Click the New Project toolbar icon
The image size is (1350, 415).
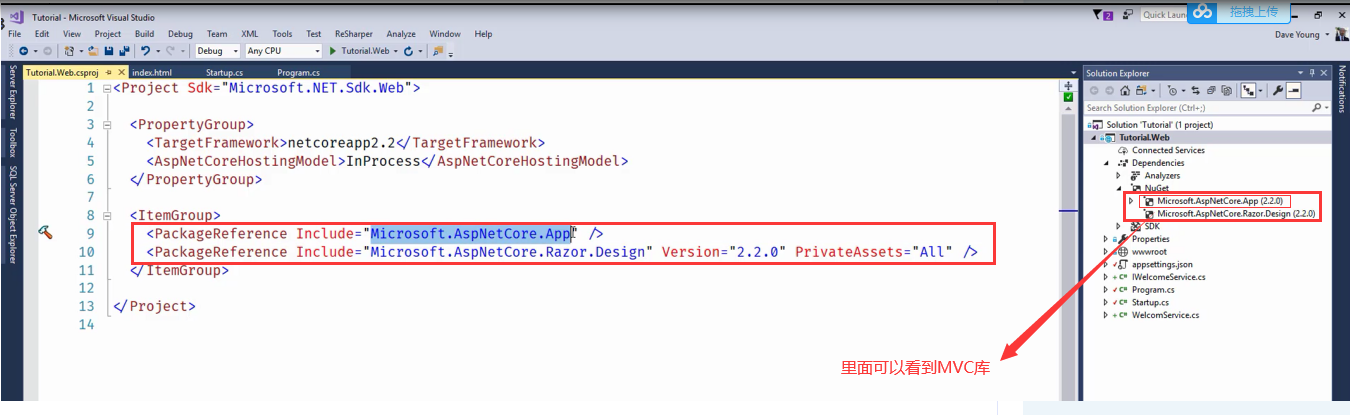pos(69,51)
